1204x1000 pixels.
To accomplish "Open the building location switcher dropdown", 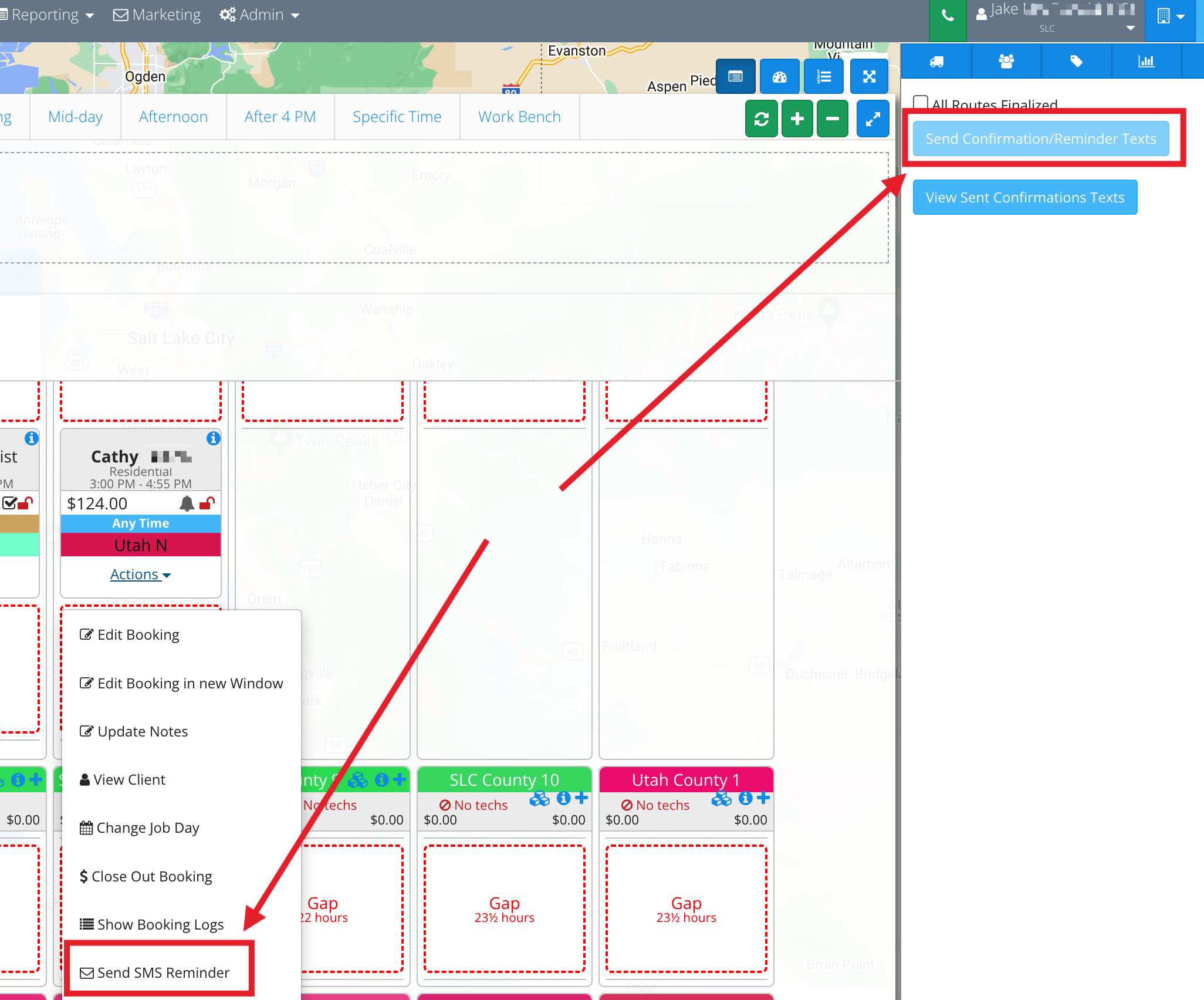I will click(1171, 17).
